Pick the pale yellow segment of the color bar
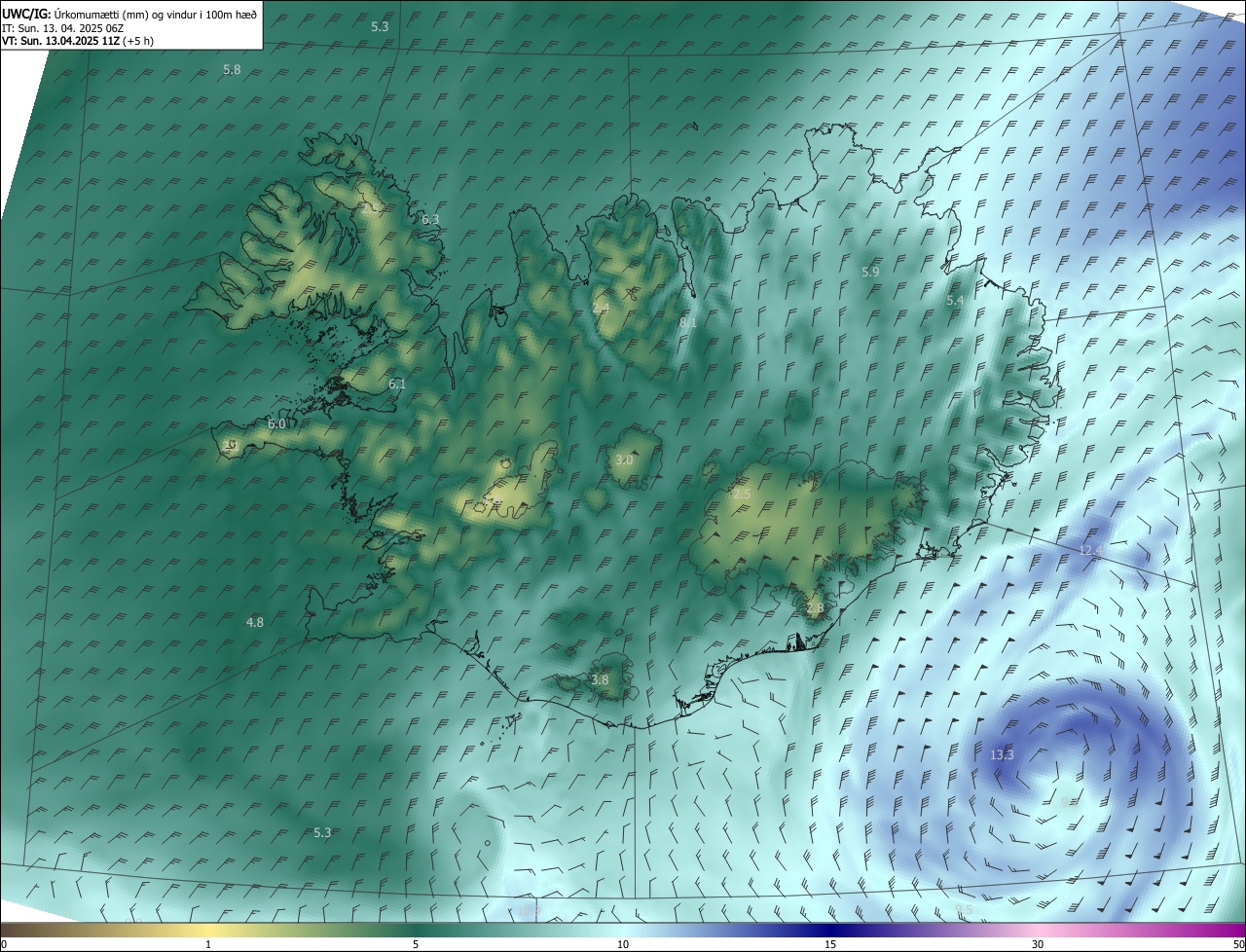The width and height of the screenshot is (1246, 952). click(208, 931)
